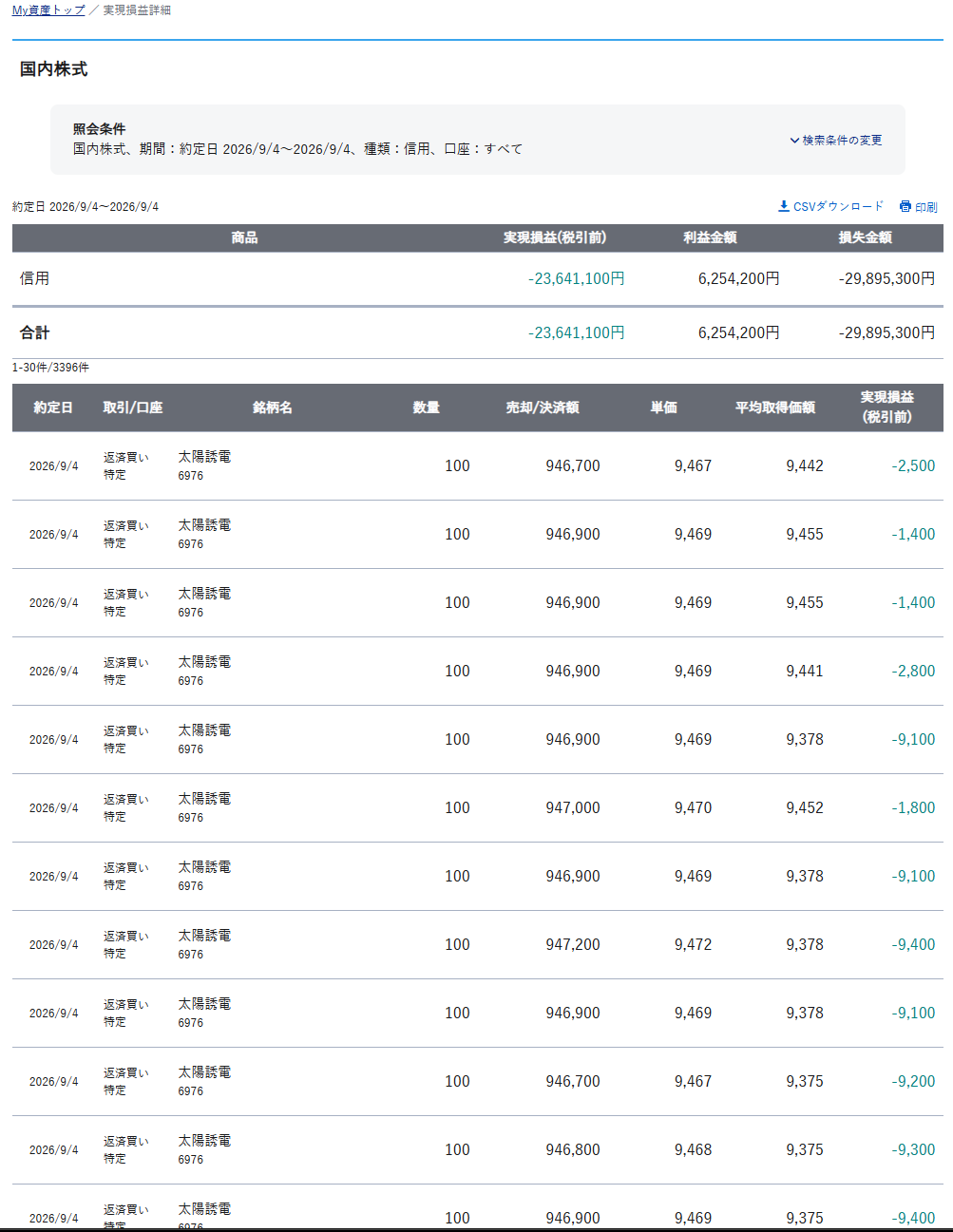The width and height of the screenshot is (953, 1232).
Task: Click the 実現損益(税引前) detail table header
Action: pos(887,407)
